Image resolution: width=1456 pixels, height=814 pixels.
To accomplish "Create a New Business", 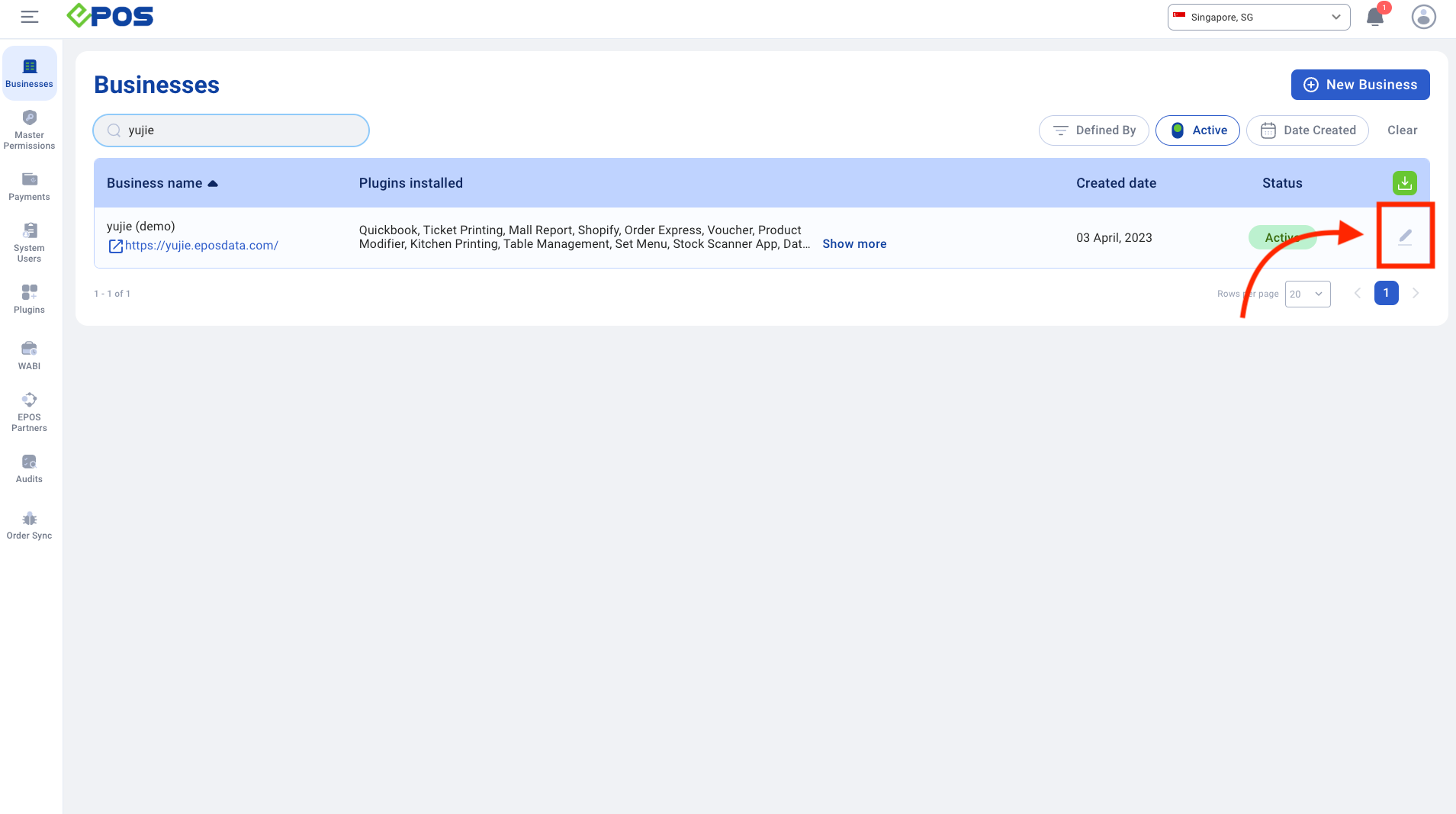I will 1360,85.
